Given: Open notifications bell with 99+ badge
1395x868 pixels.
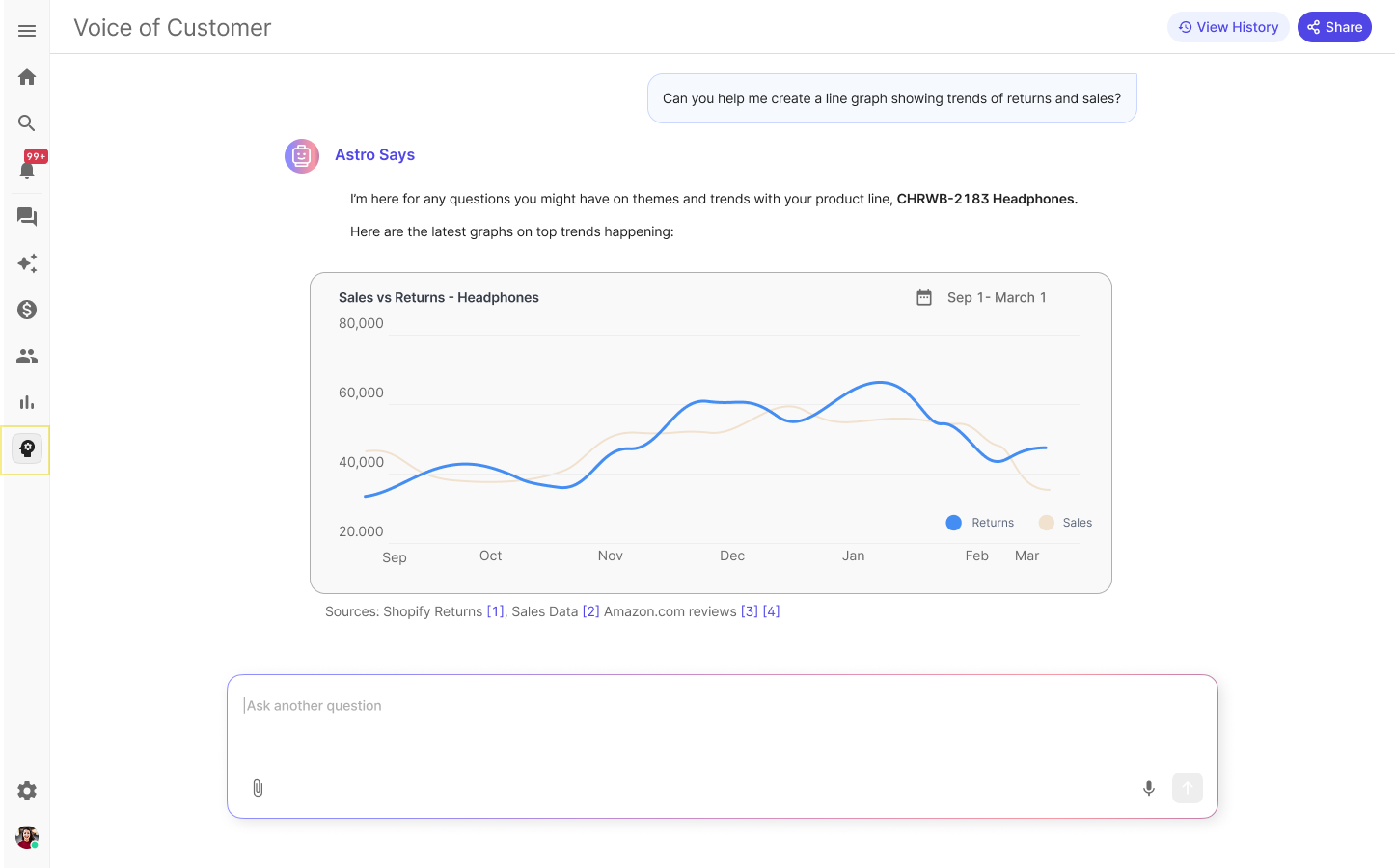Looking at the screenshot, I should point(28,170).
